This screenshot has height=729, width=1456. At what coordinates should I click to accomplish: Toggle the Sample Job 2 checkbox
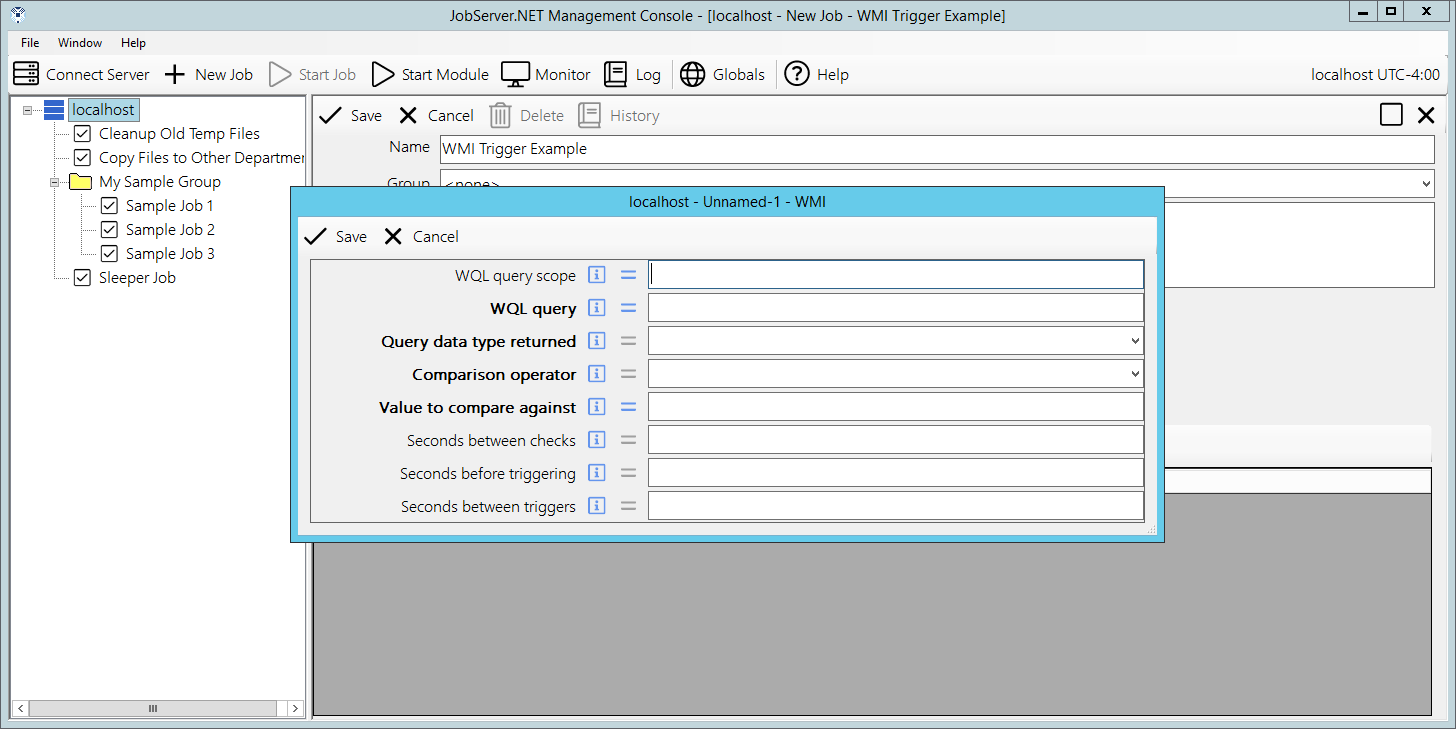(x=109, y=230)
